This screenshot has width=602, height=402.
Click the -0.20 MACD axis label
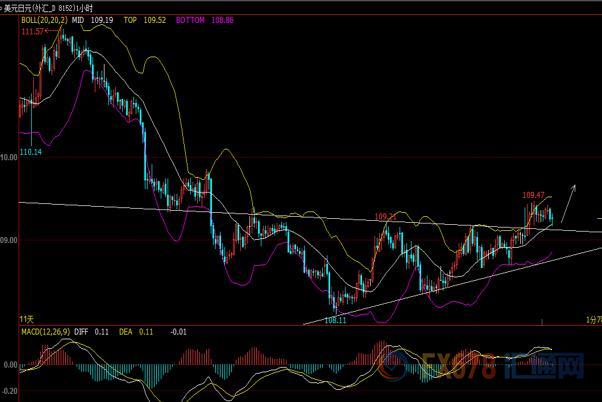(10, 394)
